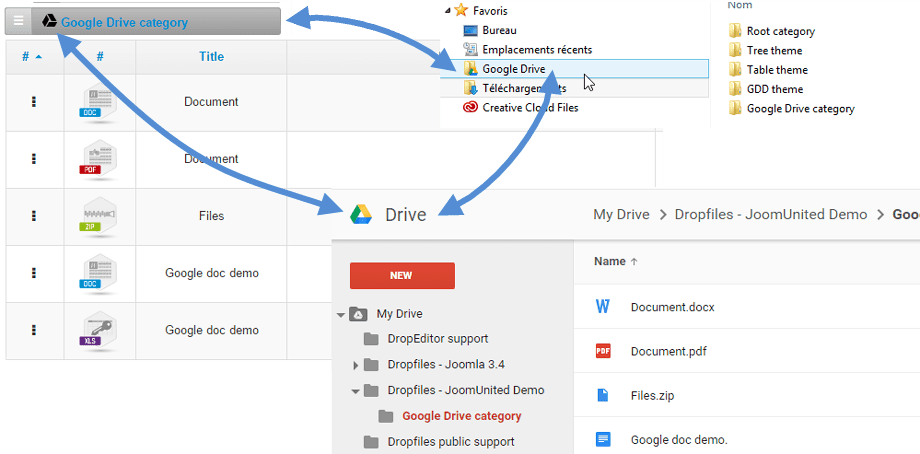Sort Drive files by Name column
The height and width of the screenshot is (454, 920).
pos(609,262)
